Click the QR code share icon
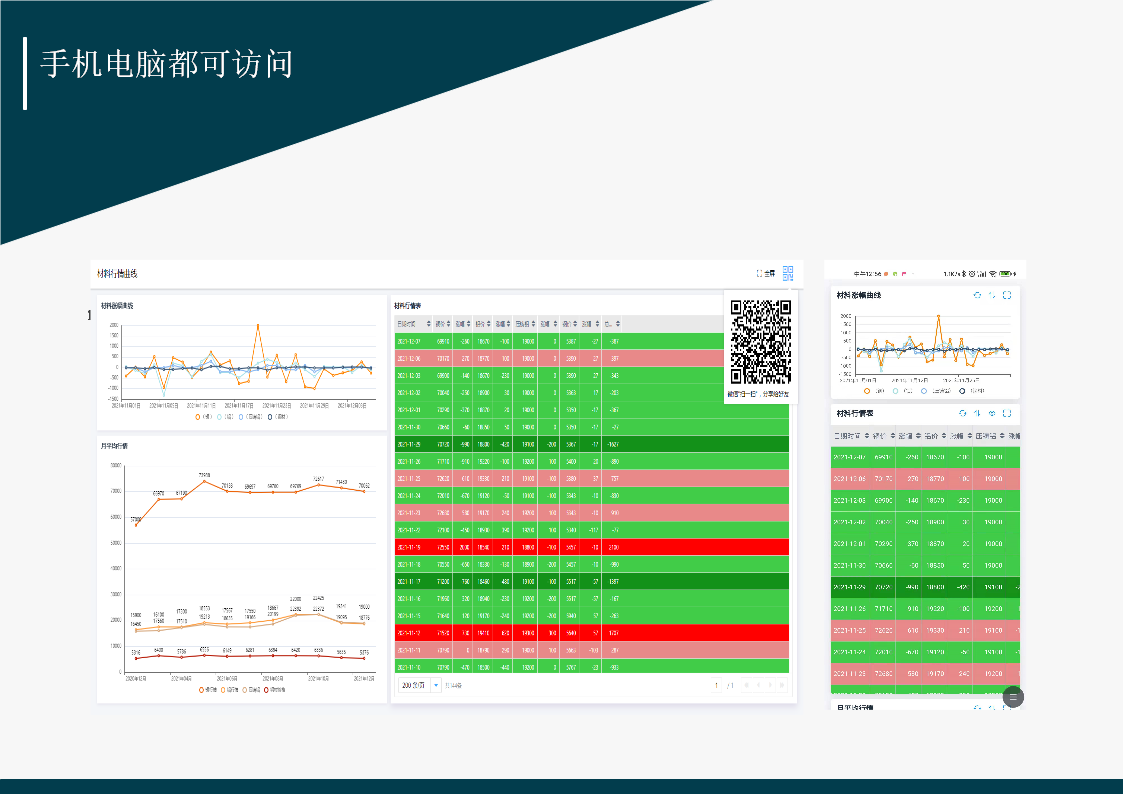 pyautogui.click(x=788, y=273)
